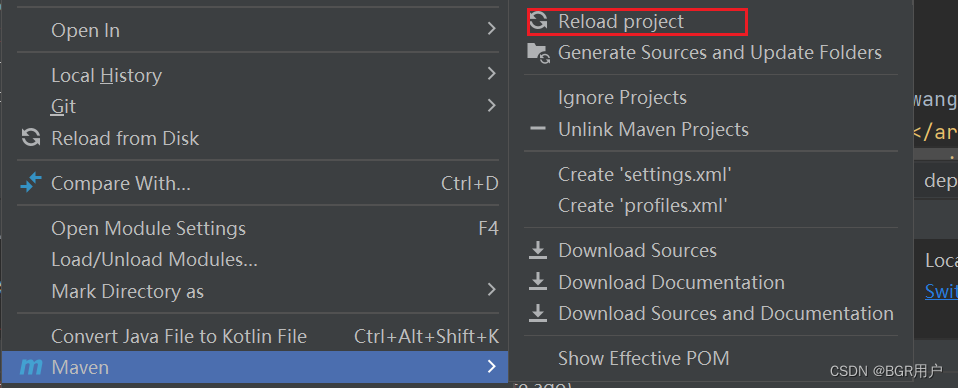Expand Mark Directory as submenu arrow
Screen dimensions: 958x388
pyautogui.click(x=492, y=290)
